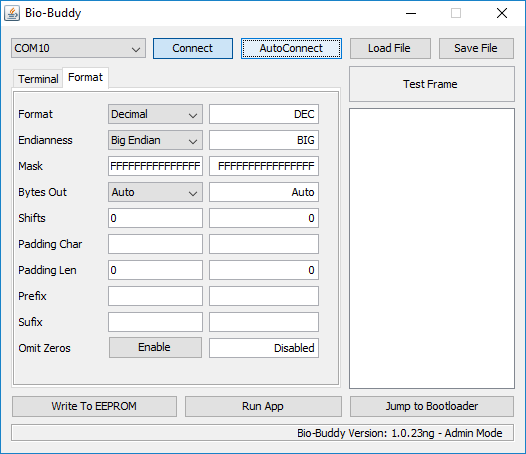
Task: Enable the Omit Zeros option
Action: (x=155, y=348)
